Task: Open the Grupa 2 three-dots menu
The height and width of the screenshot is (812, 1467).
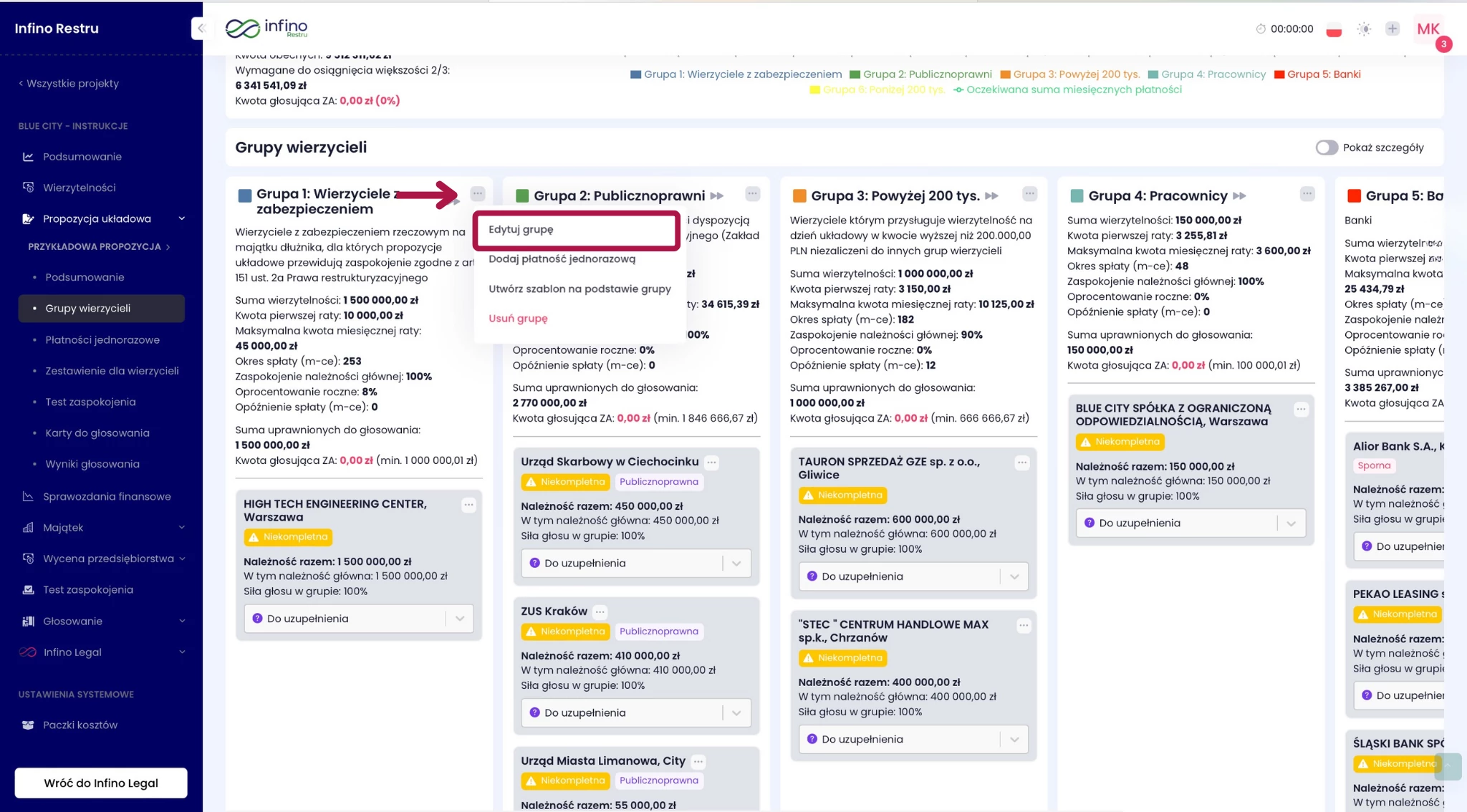Action: point(752,194)
